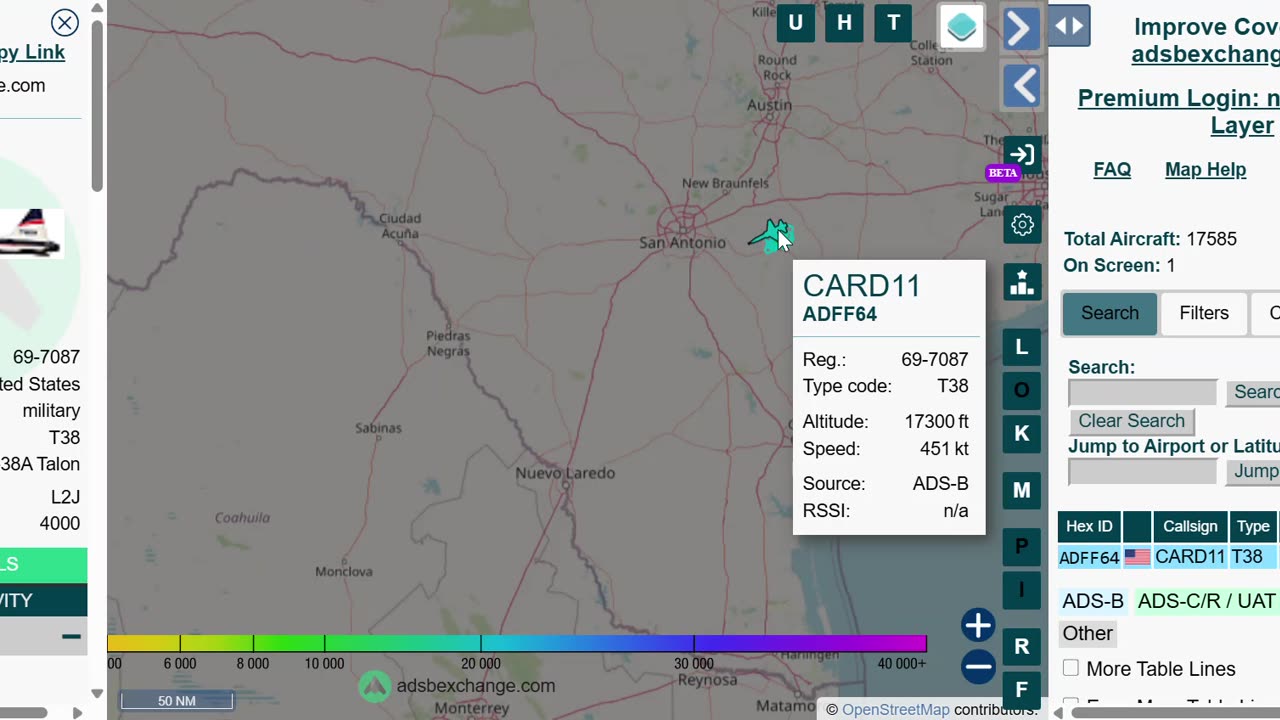Click the US flag icon in table row
Screen dimensions: 1280x720
pos(1137,557)
